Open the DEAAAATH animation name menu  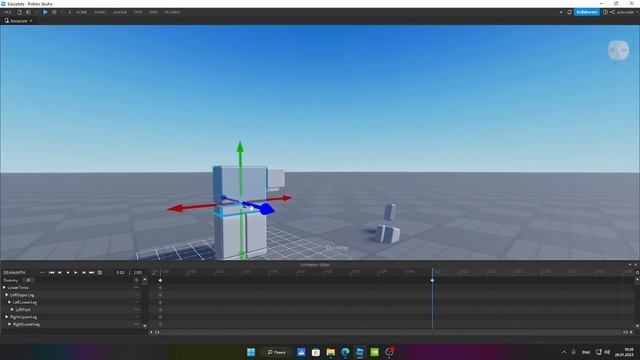click(15, 273)
